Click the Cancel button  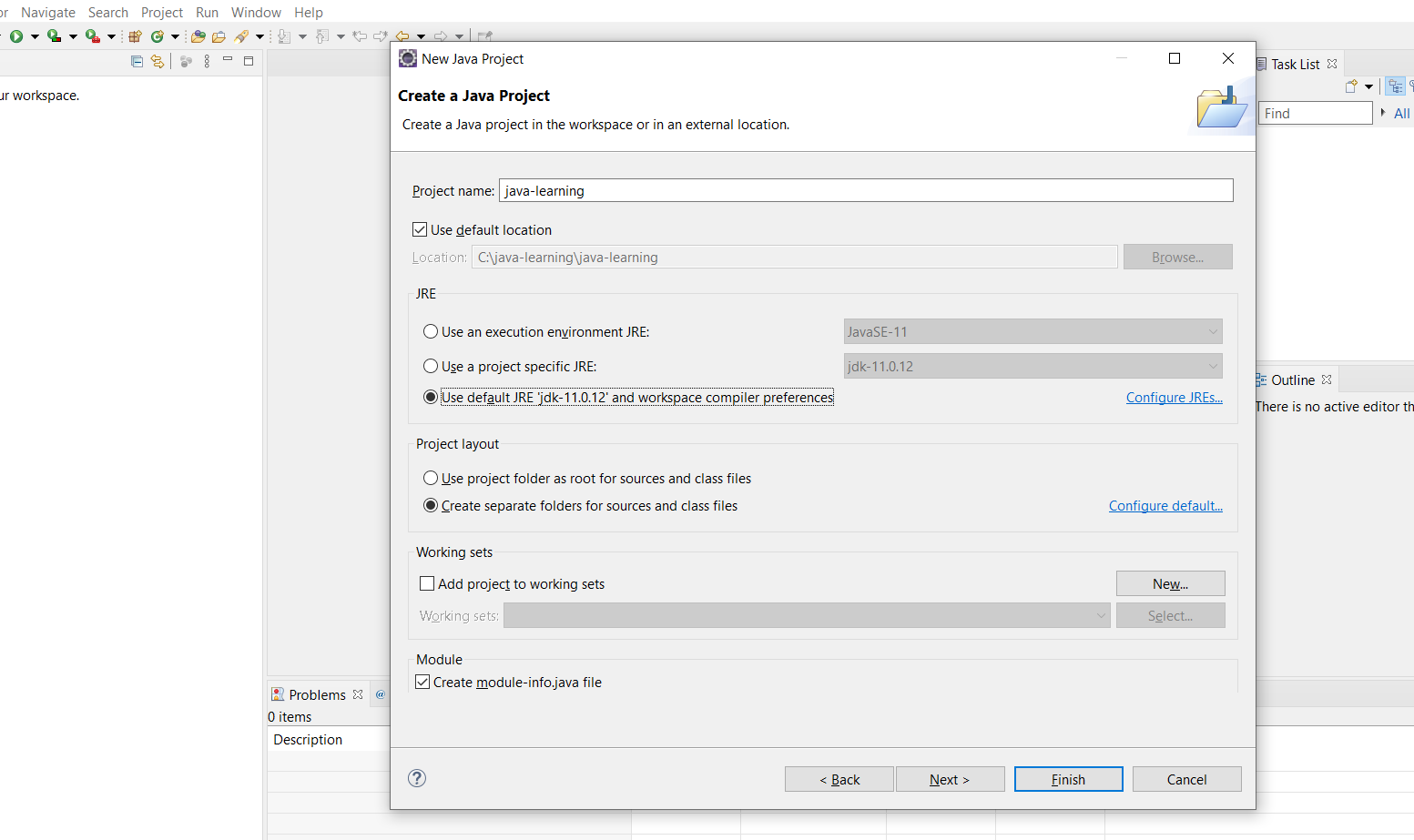(1186, 779)
